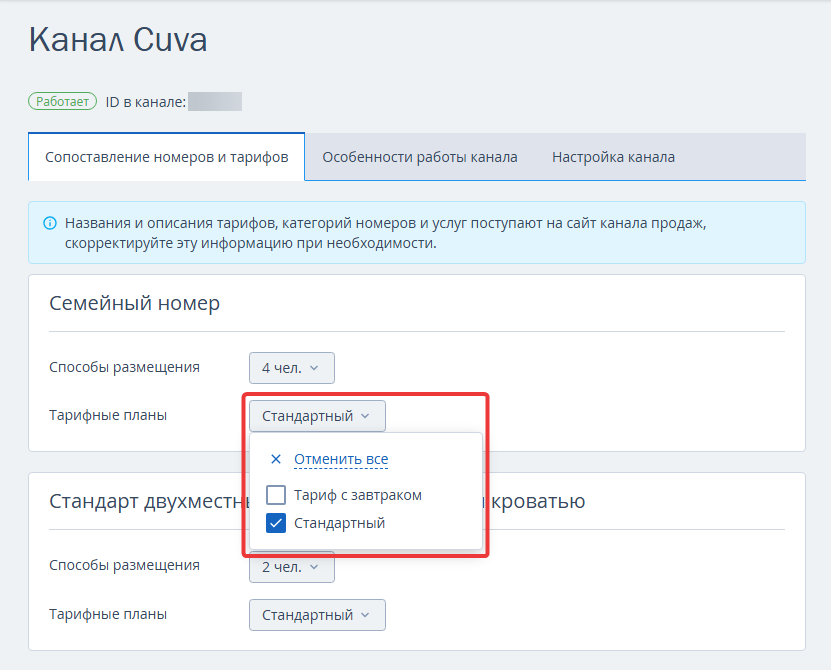Click the chevron on open Стандартный dropdown
This screenshot has width=831, height=670.
365,416
